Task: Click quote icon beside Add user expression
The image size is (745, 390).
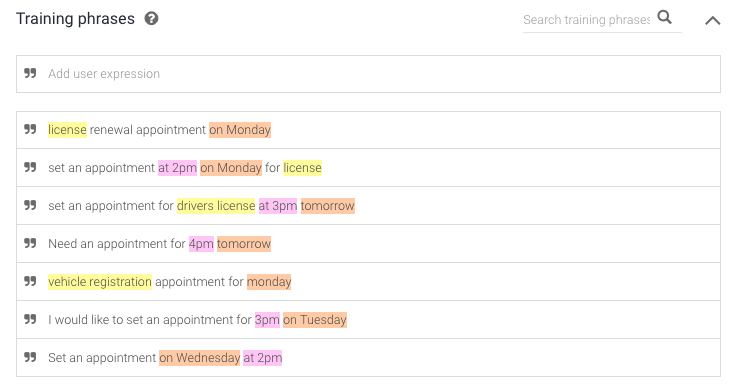Action: (x=30, y=73)
